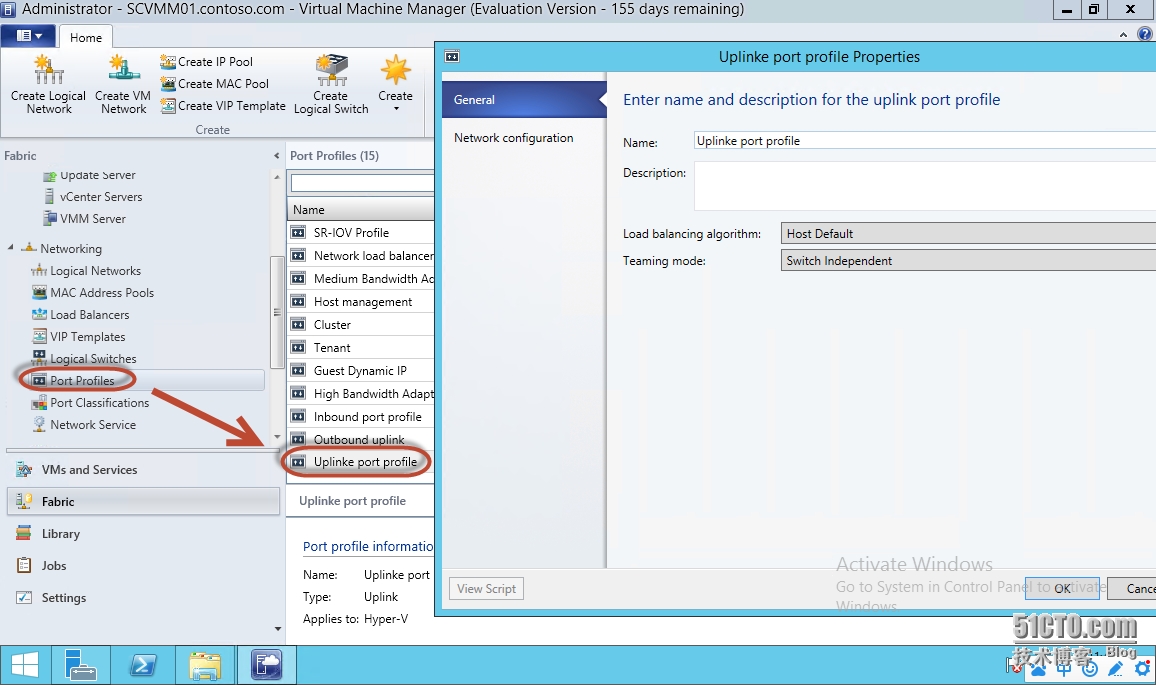Cancel the Properties dialog

1132,588
